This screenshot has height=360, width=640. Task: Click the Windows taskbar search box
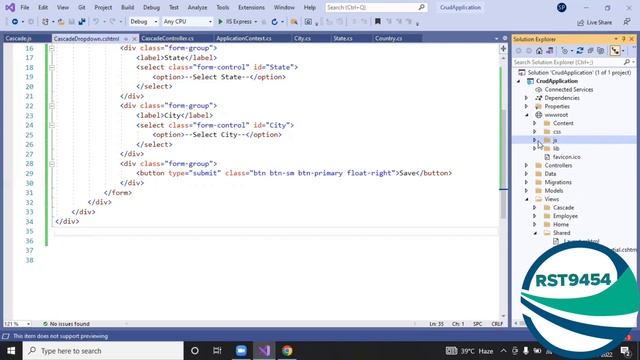click(103, 351)
